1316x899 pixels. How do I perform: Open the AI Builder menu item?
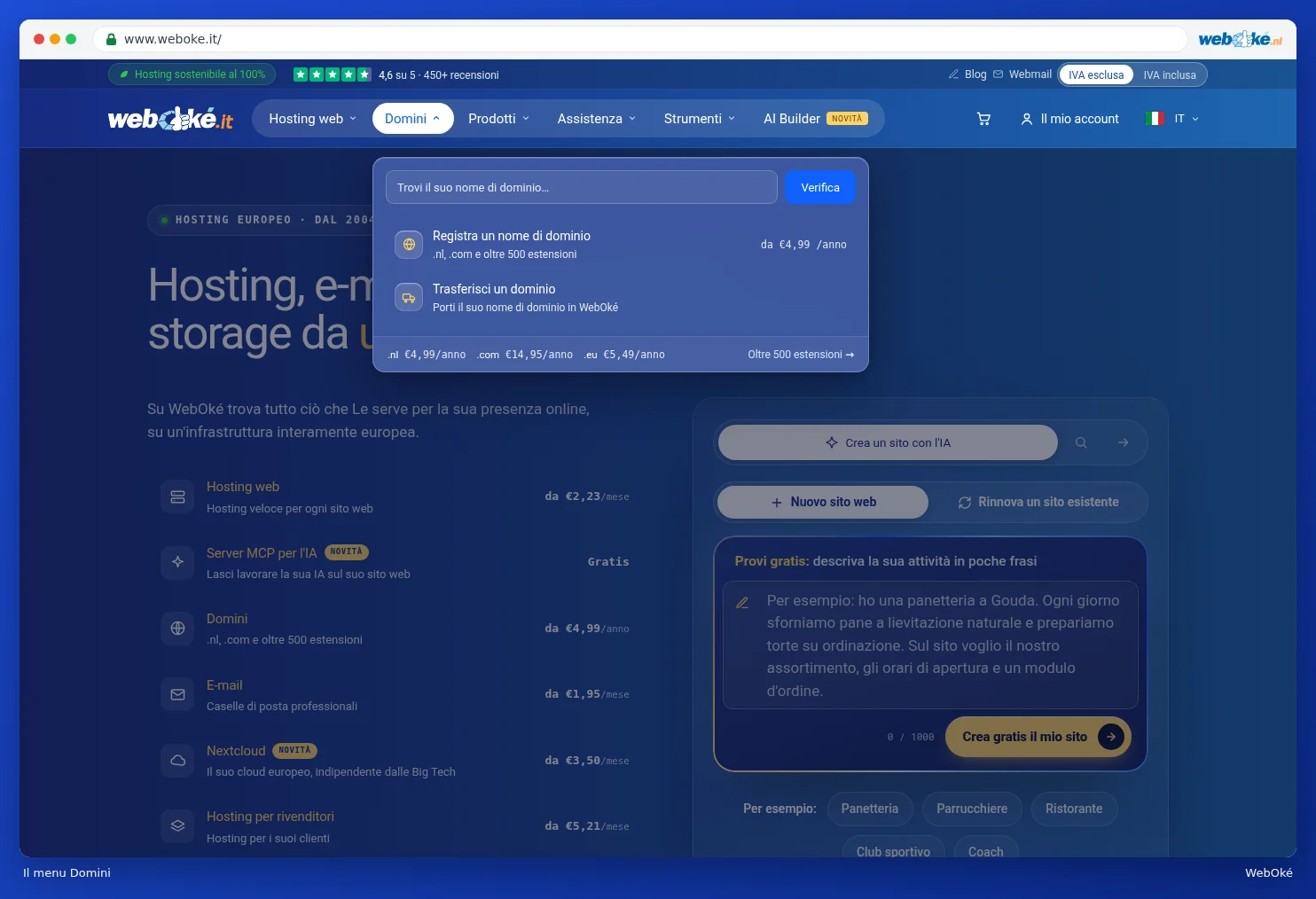(816, 119)
